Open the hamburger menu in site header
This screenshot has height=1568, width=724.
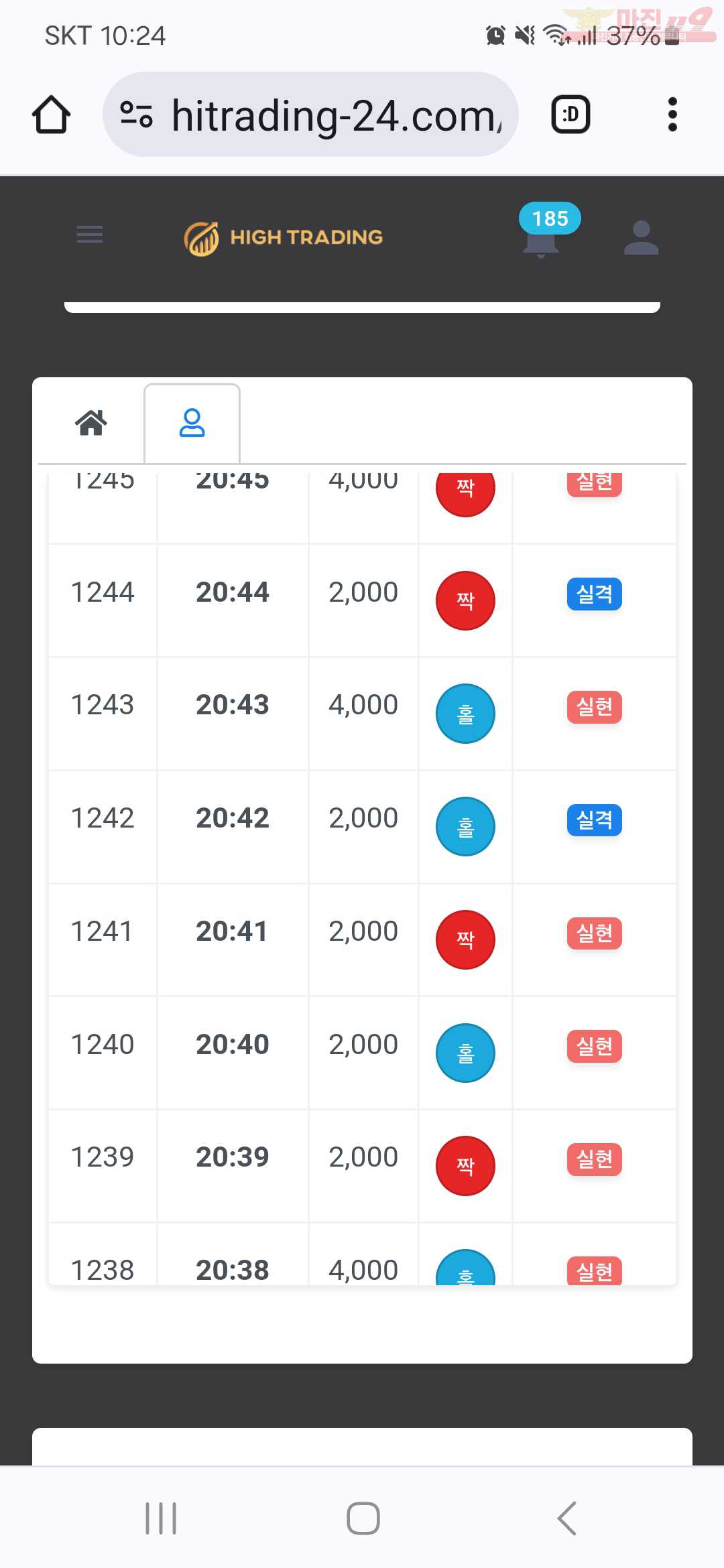click(90, 235)
